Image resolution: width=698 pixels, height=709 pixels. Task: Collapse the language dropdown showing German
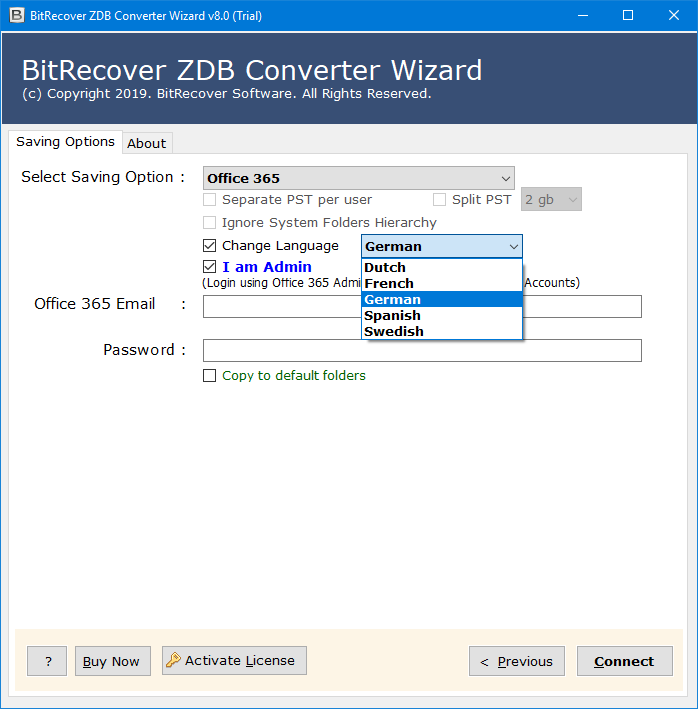[513, 247]
